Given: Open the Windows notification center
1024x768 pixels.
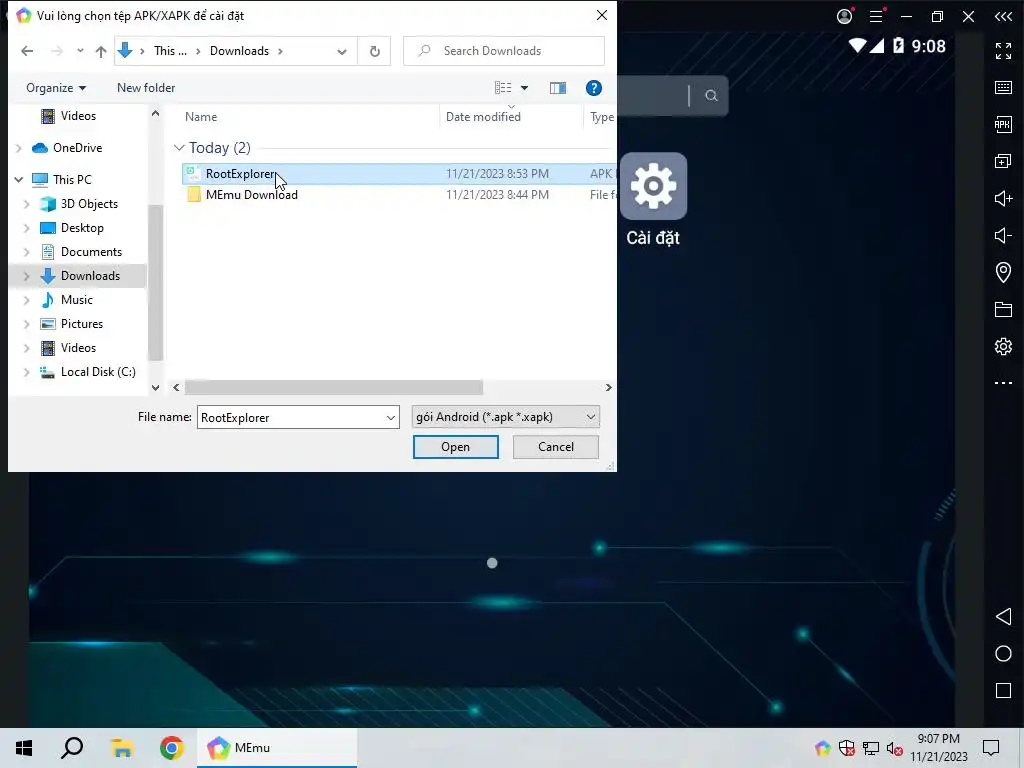Looking at the screenshot, I should tap(991, 748).
